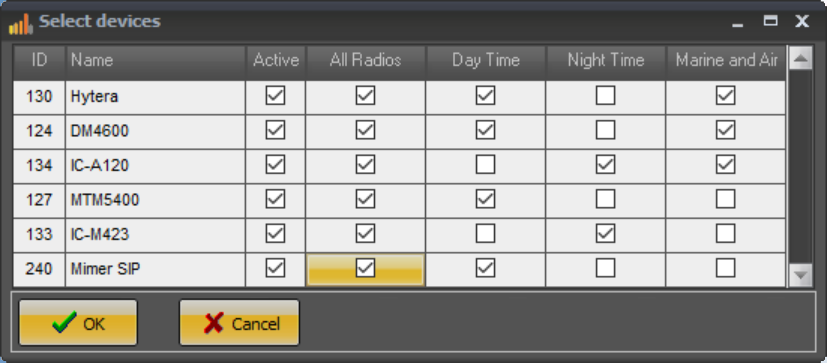Viewport: 827px width, 363px height.
Task: Click the Cancel button
Action: point(239,323)
